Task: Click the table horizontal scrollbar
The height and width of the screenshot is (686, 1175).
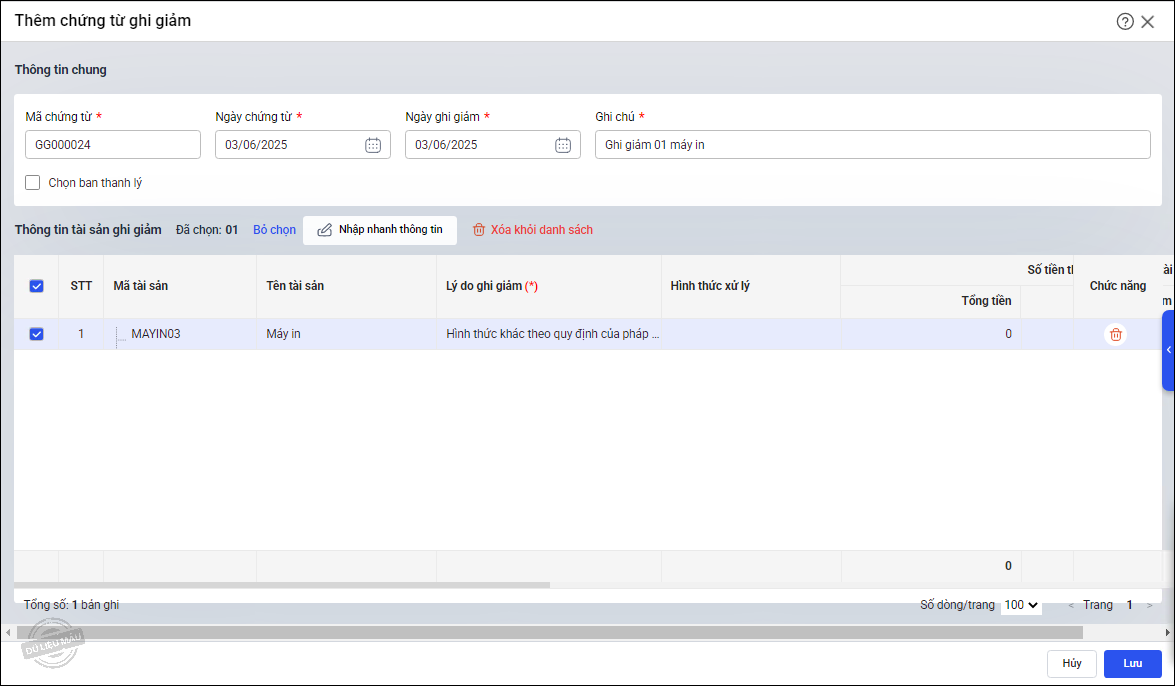Action: (x=282, y=585)
